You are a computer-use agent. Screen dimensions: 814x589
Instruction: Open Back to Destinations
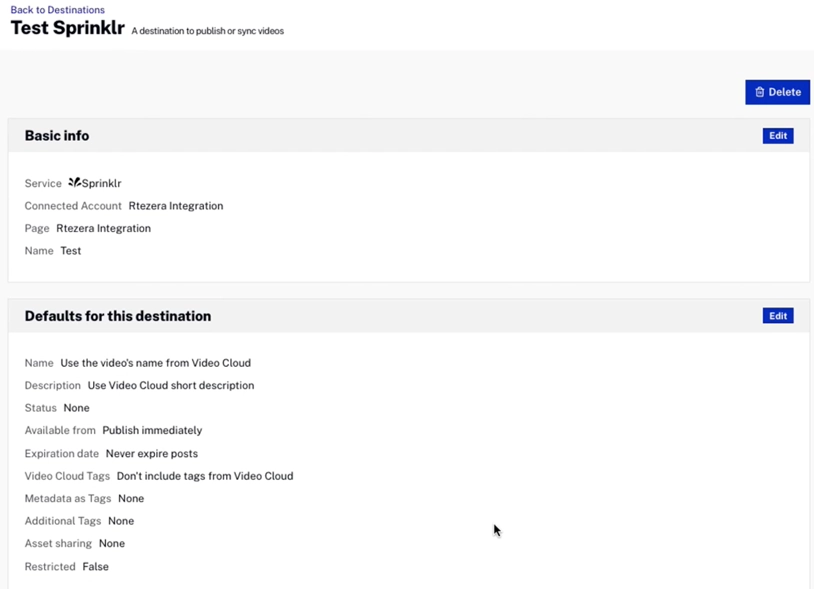click(55, 9)
